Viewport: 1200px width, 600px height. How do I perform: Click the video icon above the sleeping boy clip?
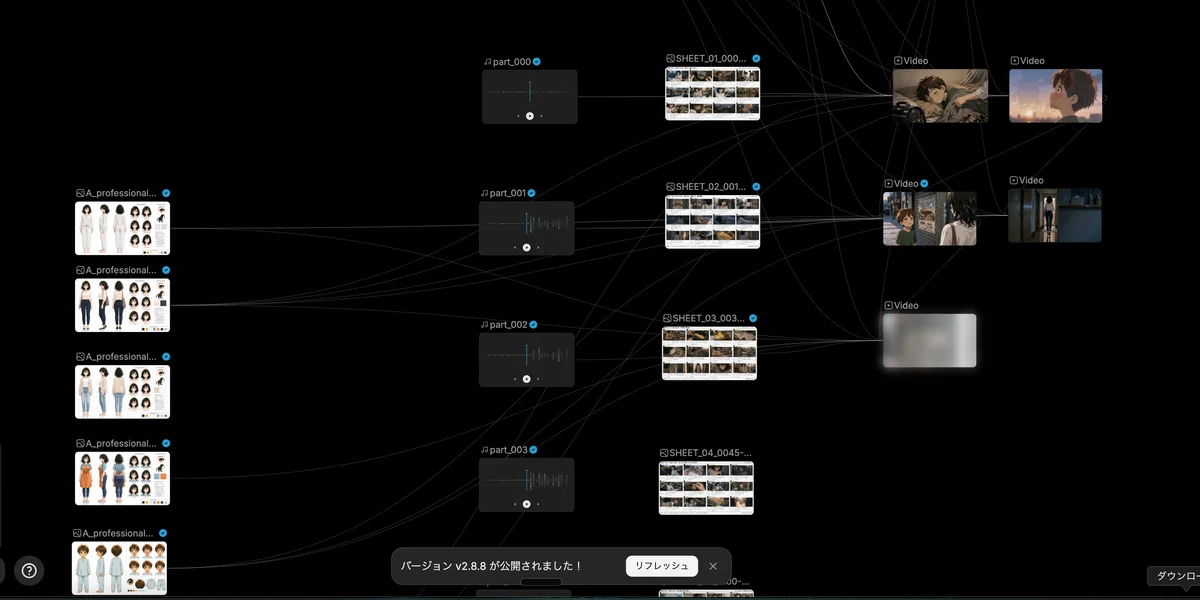tap(898, 61)
